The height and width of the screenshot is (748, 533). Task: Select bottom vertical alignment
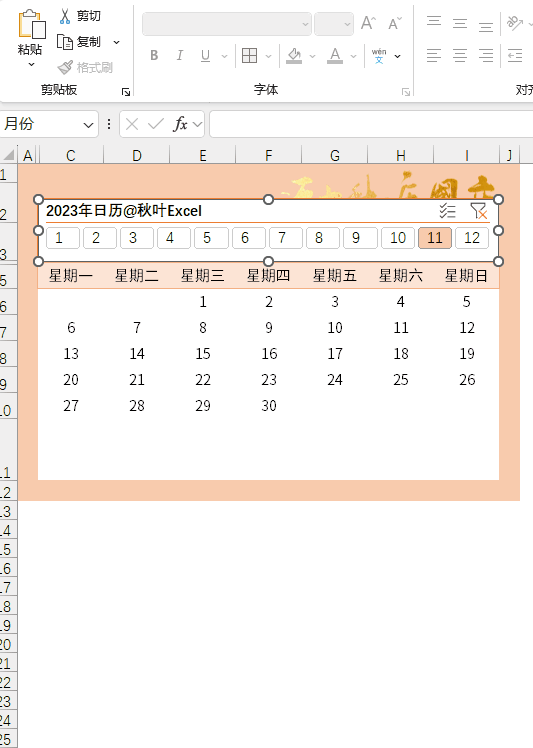pos(486,25)
